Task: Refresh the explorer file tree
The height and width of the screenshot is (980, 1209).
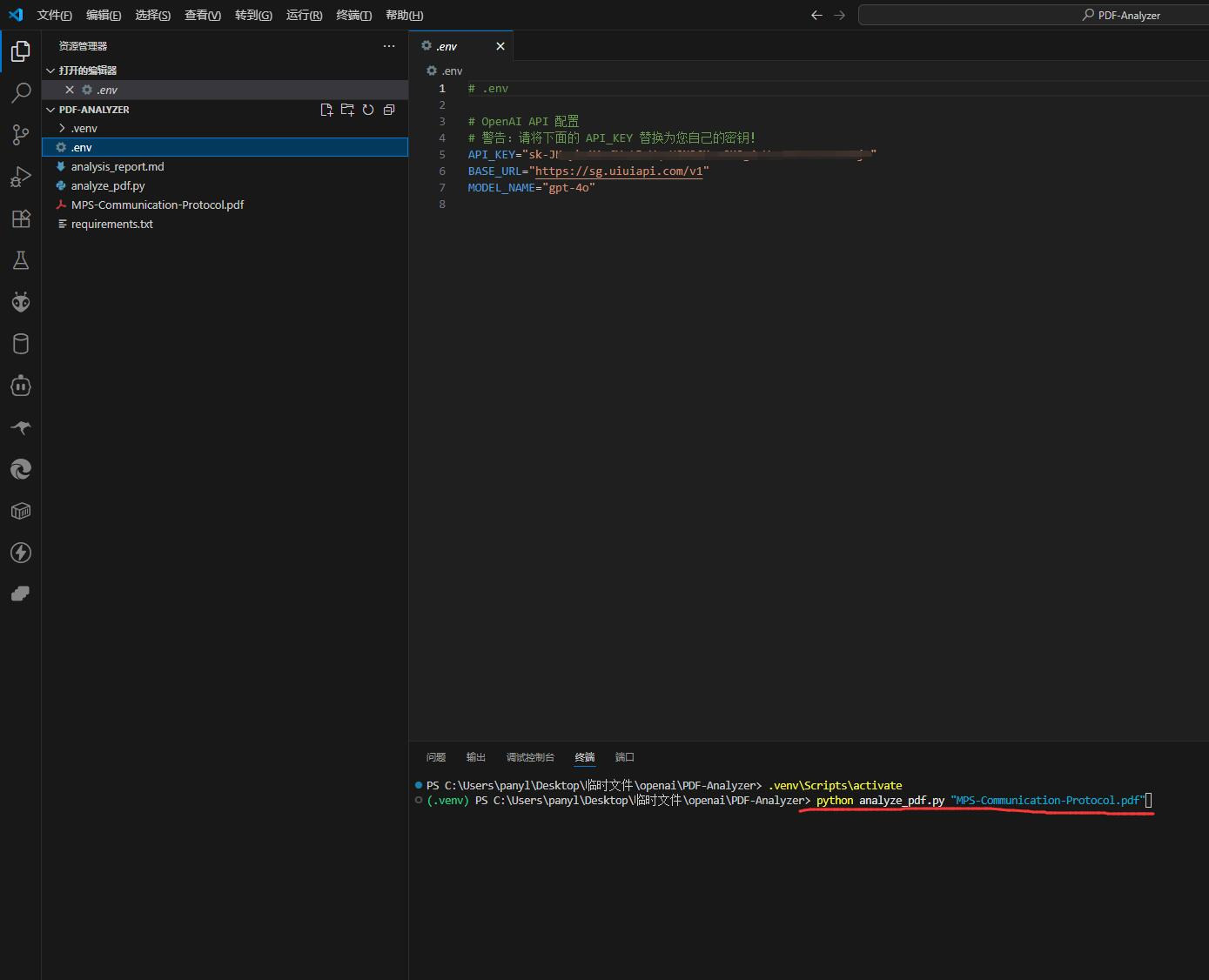Action: (368, 110)
